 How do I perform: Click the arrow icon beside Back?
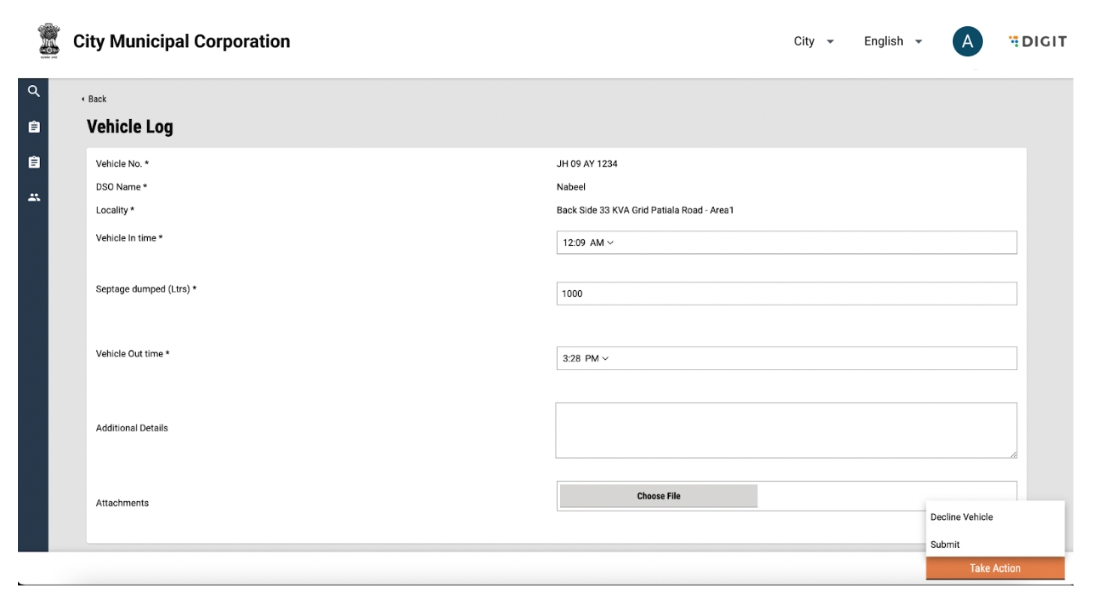coord(83,99)
